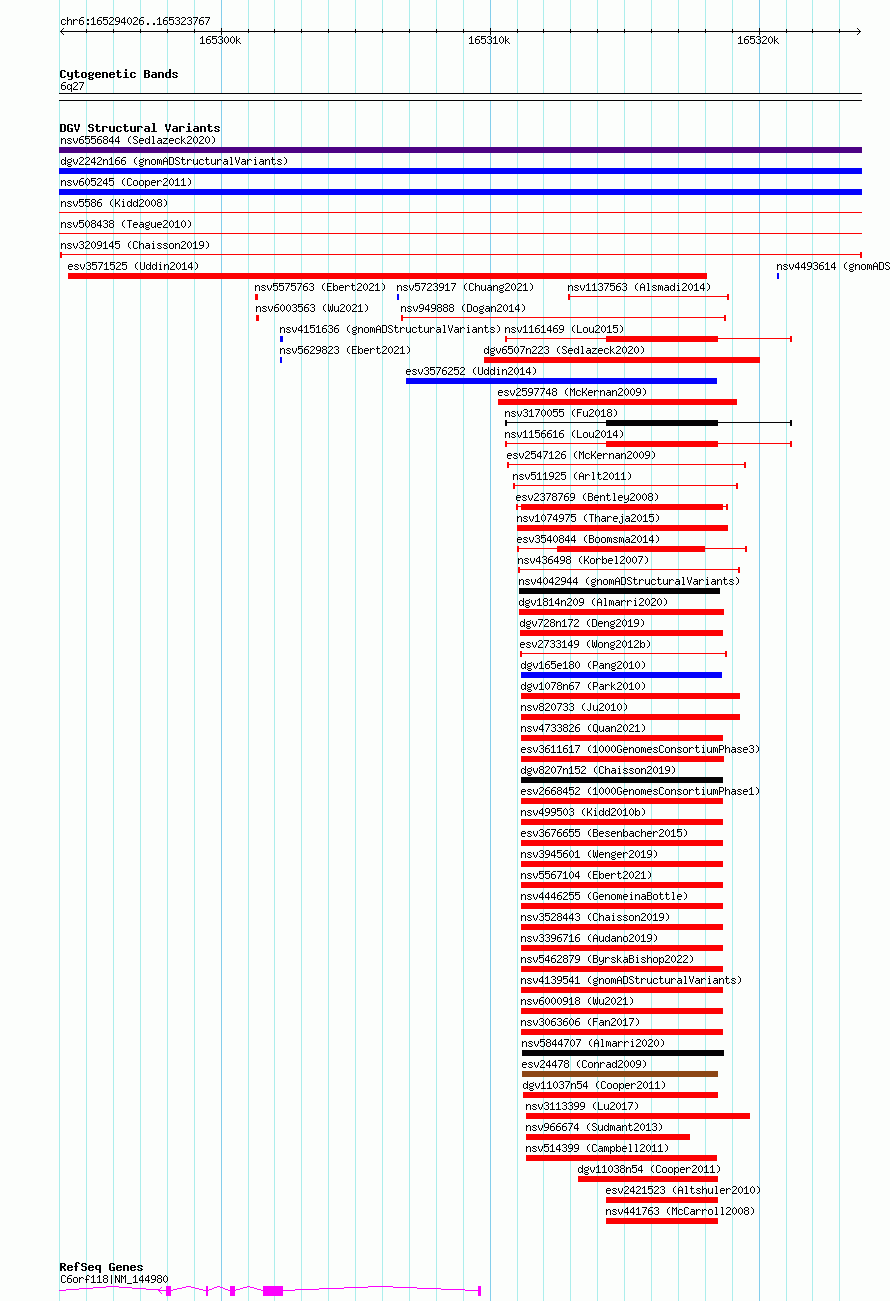Click variant nsv5462879 (ByrskaBishop2022)
890x1301 pixels.
pos(607,959)
